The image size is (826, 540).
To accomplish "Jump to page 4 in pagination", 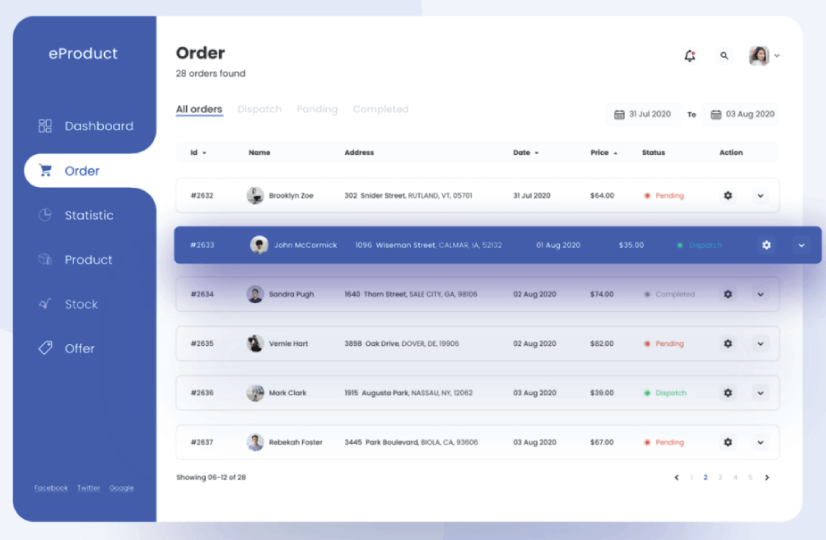I will 735,478.
